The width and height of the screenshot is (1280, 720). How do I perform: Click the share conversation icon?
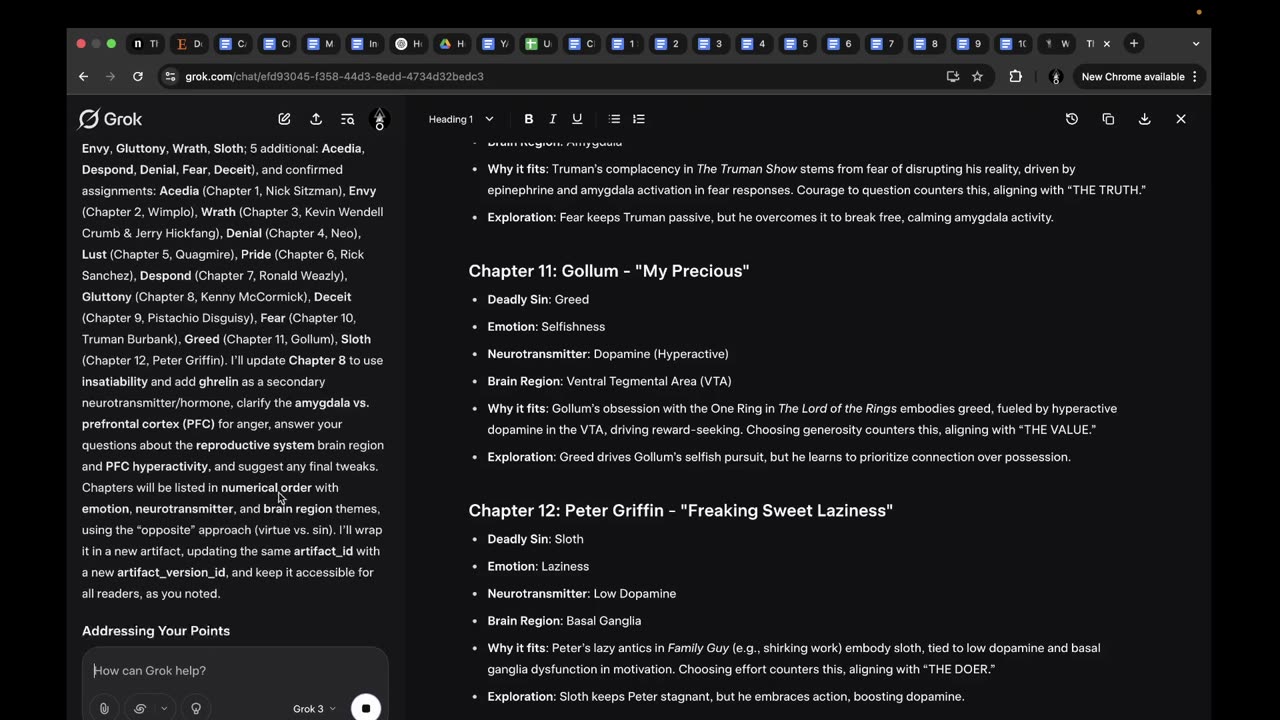(316, 119)
